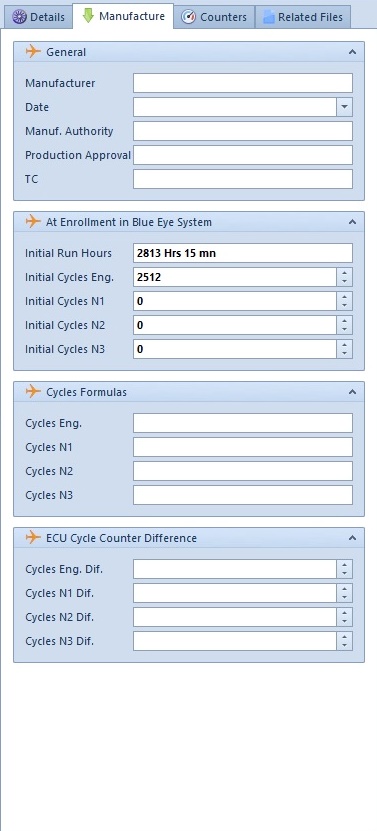Screen dimensions: 377x831
Task: Collapse ECU Cycle Counter Difference section
Action: (352, 538)
